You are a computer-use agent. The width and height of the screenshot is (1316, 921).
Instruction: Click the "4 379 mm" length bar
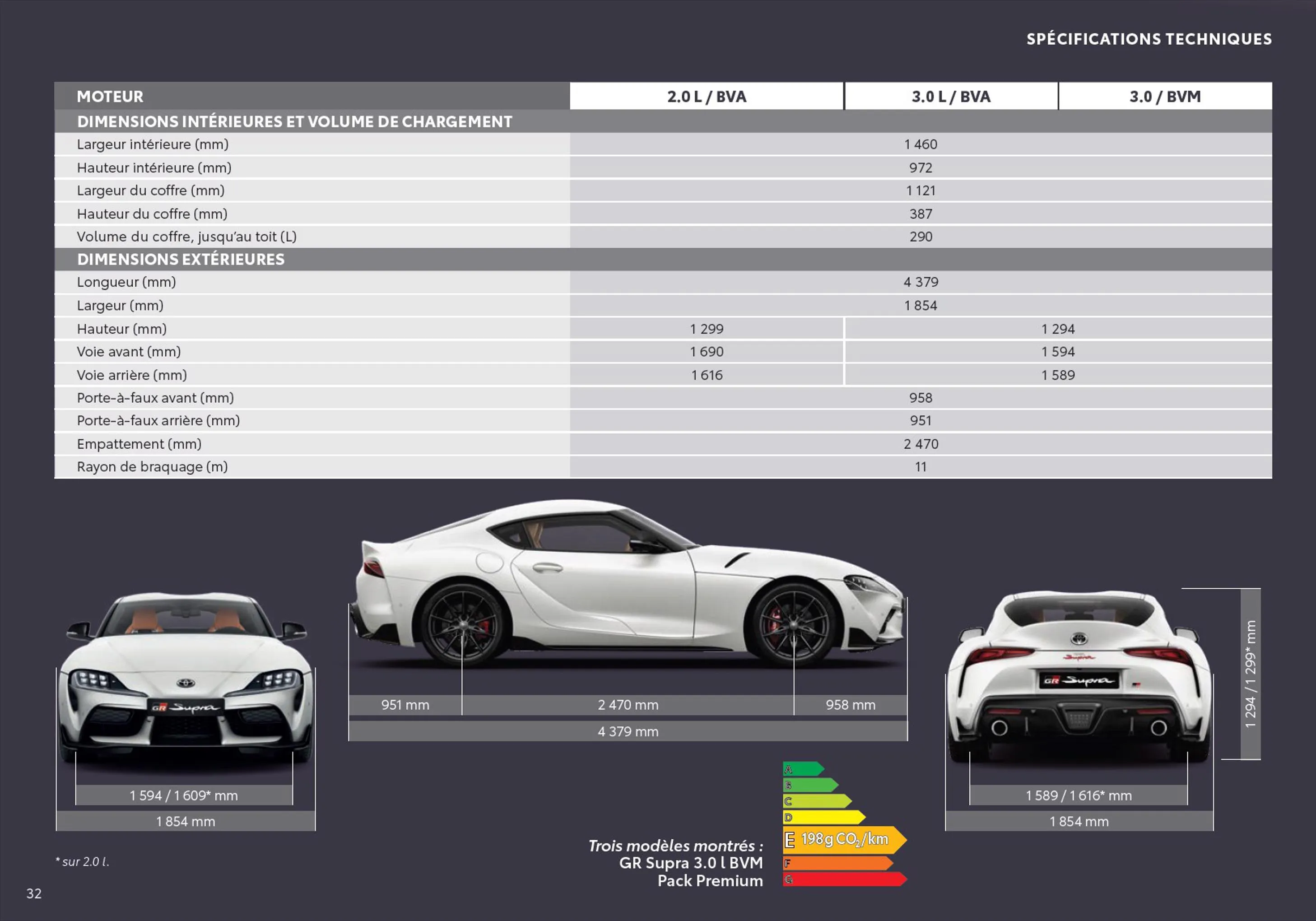coord(628,731)
